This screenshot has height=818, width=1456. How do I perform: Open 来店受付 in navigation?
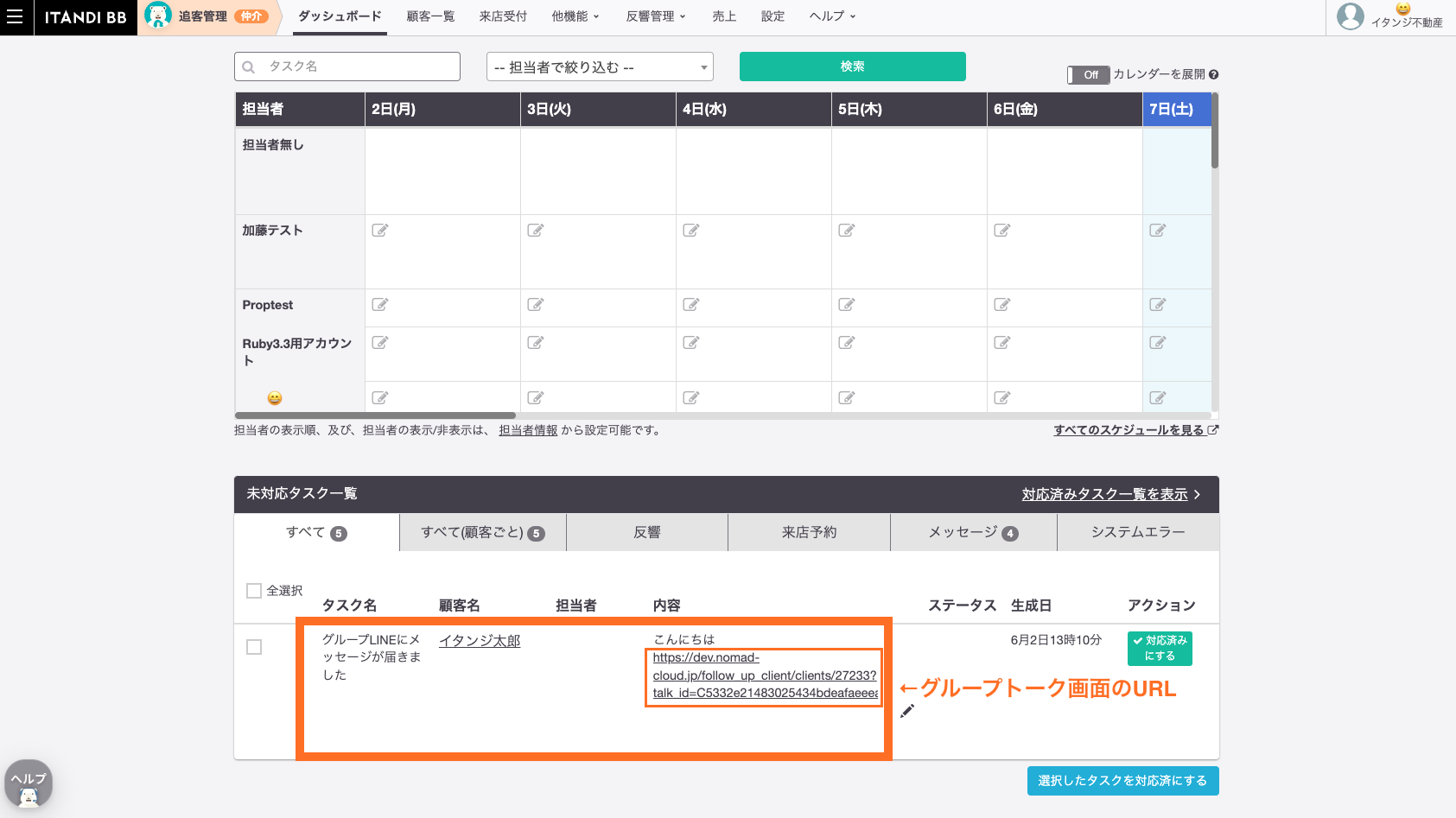(x=503, y=16)
